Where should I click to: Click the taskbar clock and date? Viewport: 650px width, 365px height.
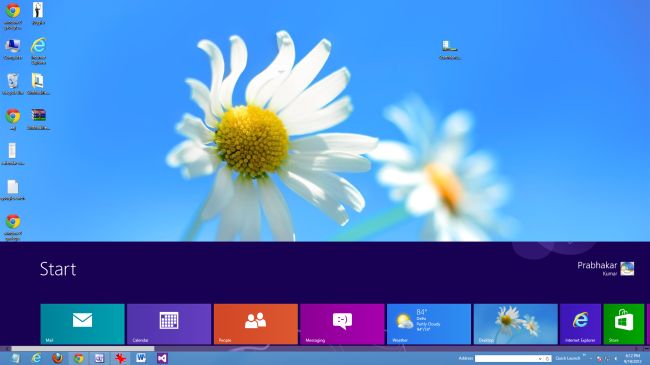(633, 358)
